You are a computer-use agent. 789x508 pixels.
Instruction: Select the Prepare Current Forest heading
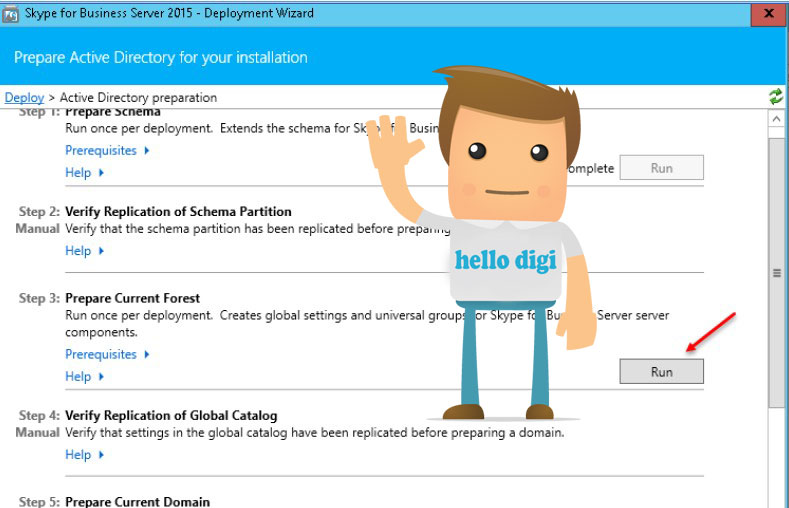coord(132,298)
